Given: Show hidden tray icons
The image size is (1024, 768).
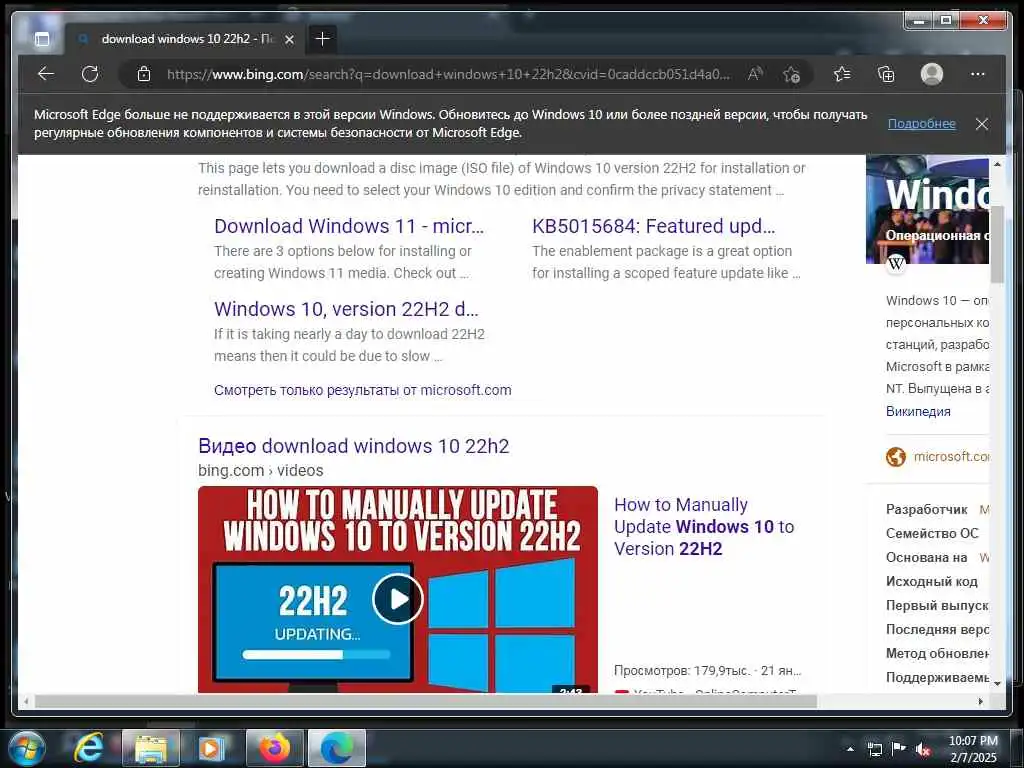Looking at the screenshot, I should pos(850,749).
